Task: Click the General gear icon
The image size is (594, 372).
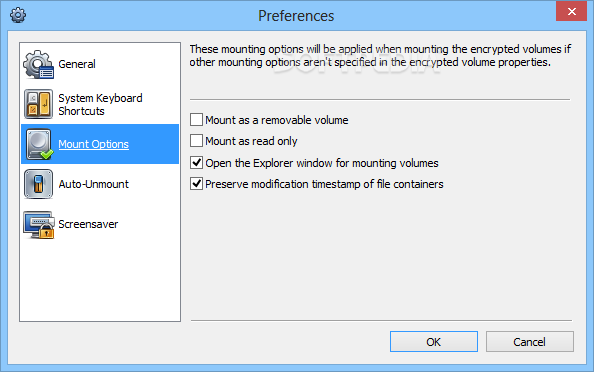Action: tap(39, 64)
